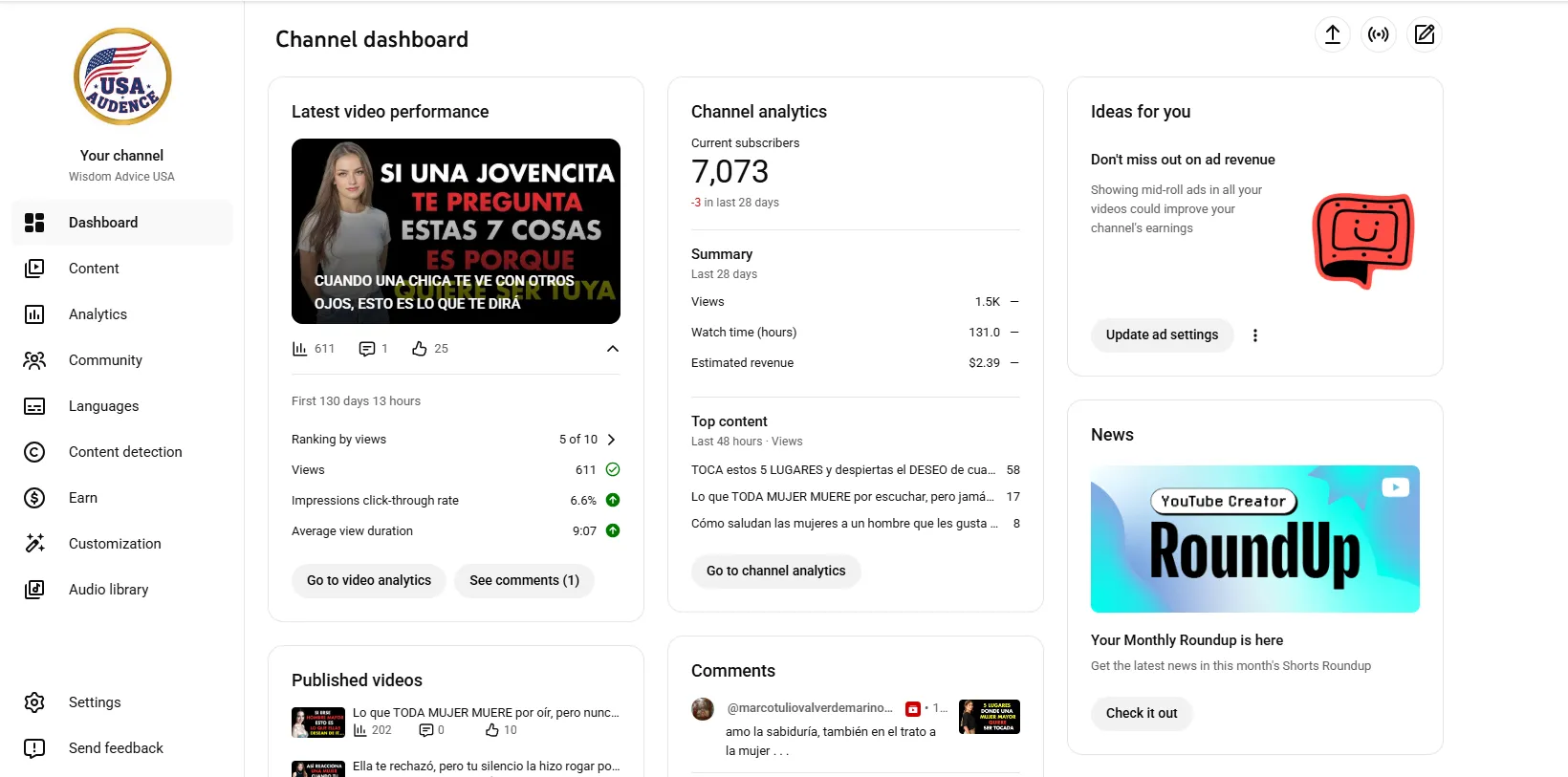This screenshot has width=1568, height=777.
Task: Open Send feedback in the sidebar
Action: (x=122, y=748)
